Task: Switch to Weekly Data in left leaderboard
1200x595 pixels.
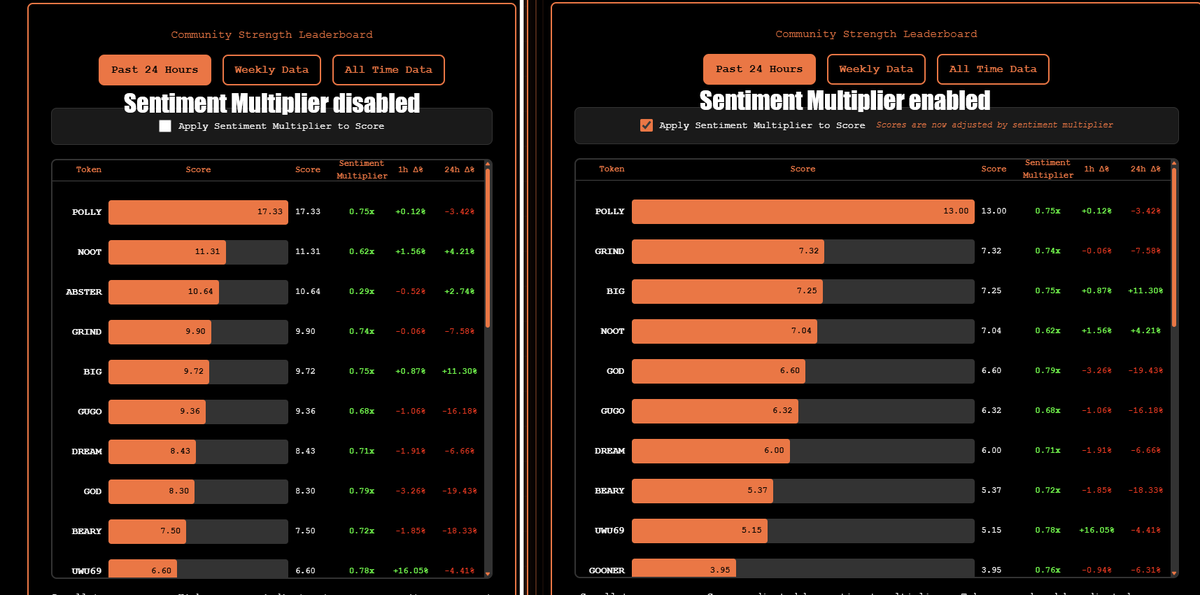Action: [x=272, y=70]
